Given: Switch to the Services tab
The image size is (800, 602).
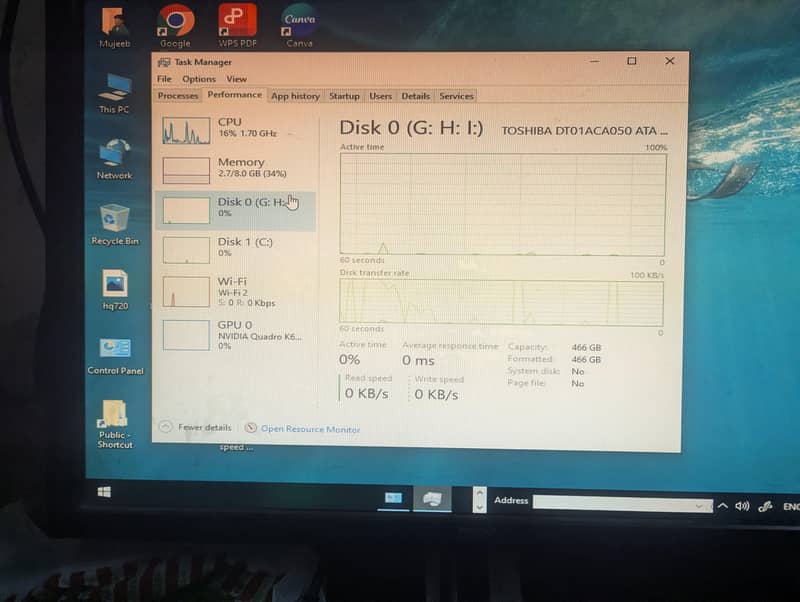Looking at the screenshot, I should point(456,96).
